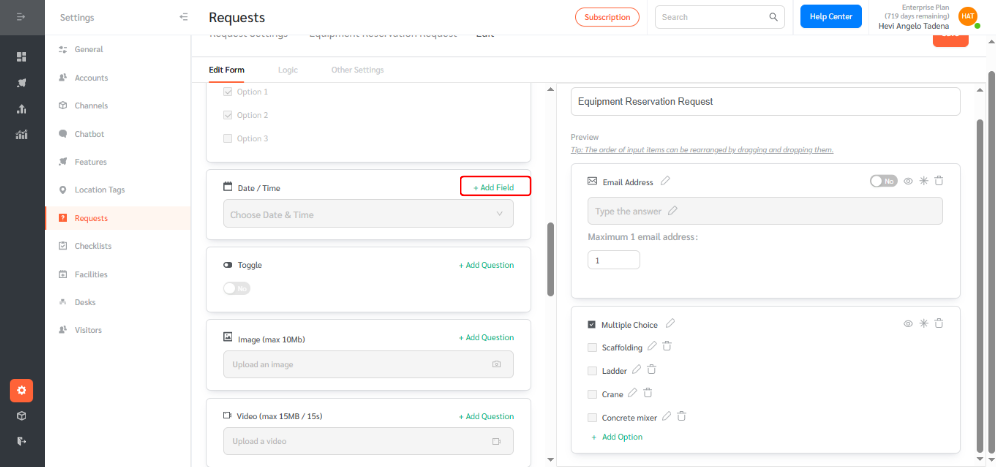This screenshot has width=996, height=467.
Task: Toggle the Email Address No switch
Action: 884,181
